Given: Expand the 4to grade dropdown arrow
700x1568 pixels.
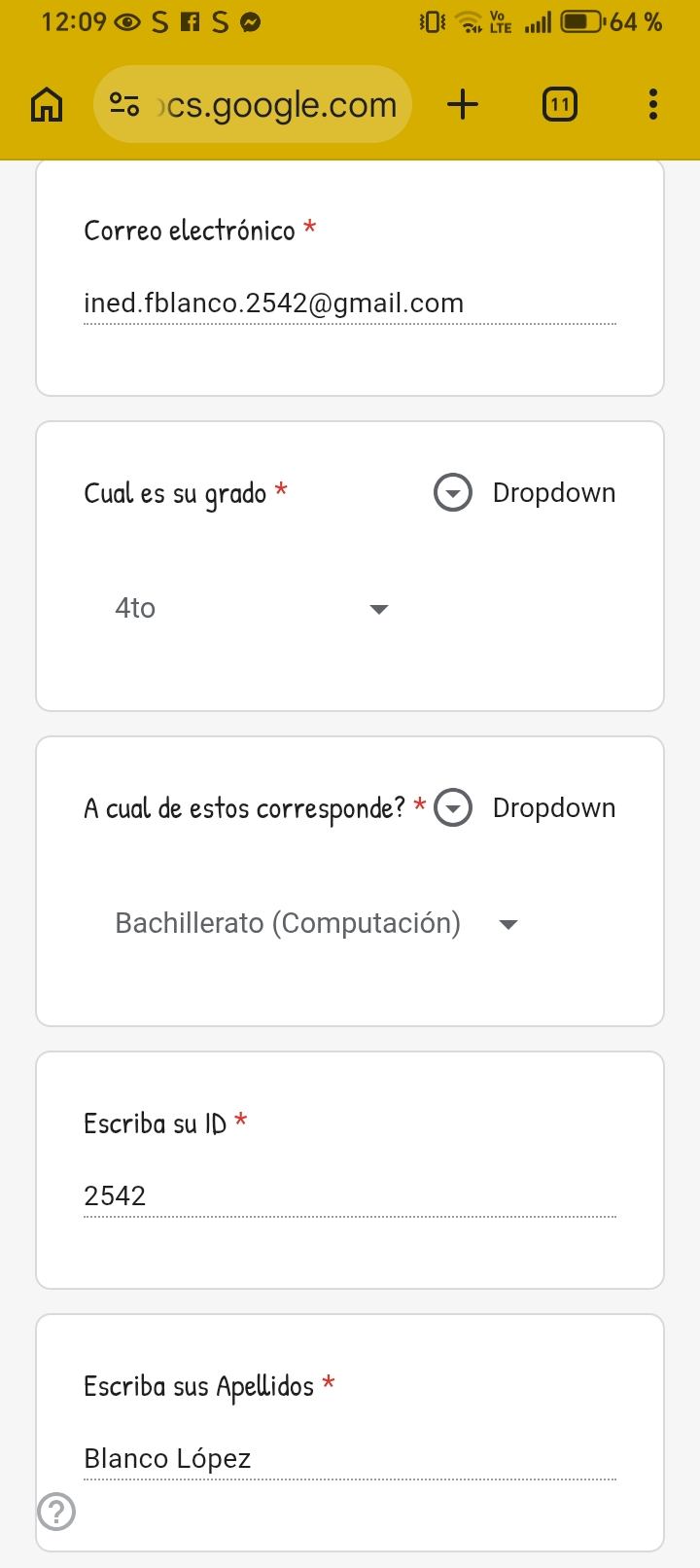Looking at the screenshot, I should [x=379, y=609].
